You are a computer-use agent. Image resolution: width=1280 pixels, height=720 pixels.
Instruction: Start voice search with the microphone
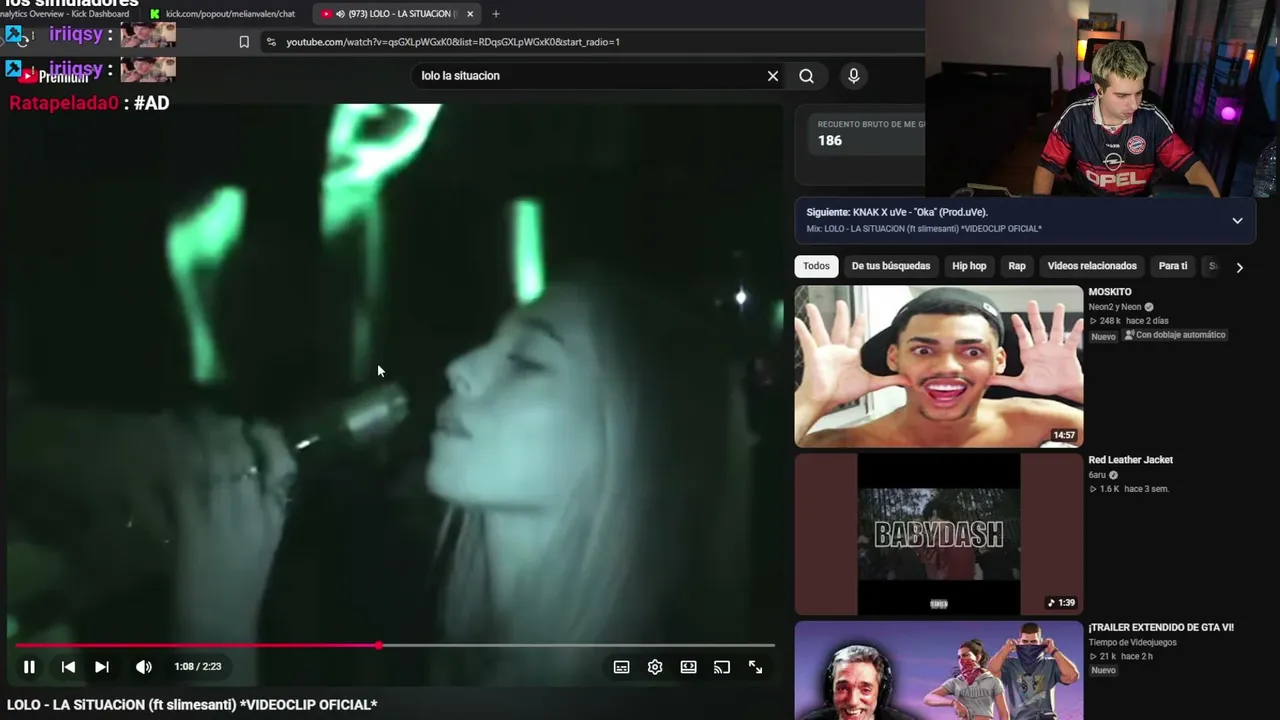(x=853, y=76)
